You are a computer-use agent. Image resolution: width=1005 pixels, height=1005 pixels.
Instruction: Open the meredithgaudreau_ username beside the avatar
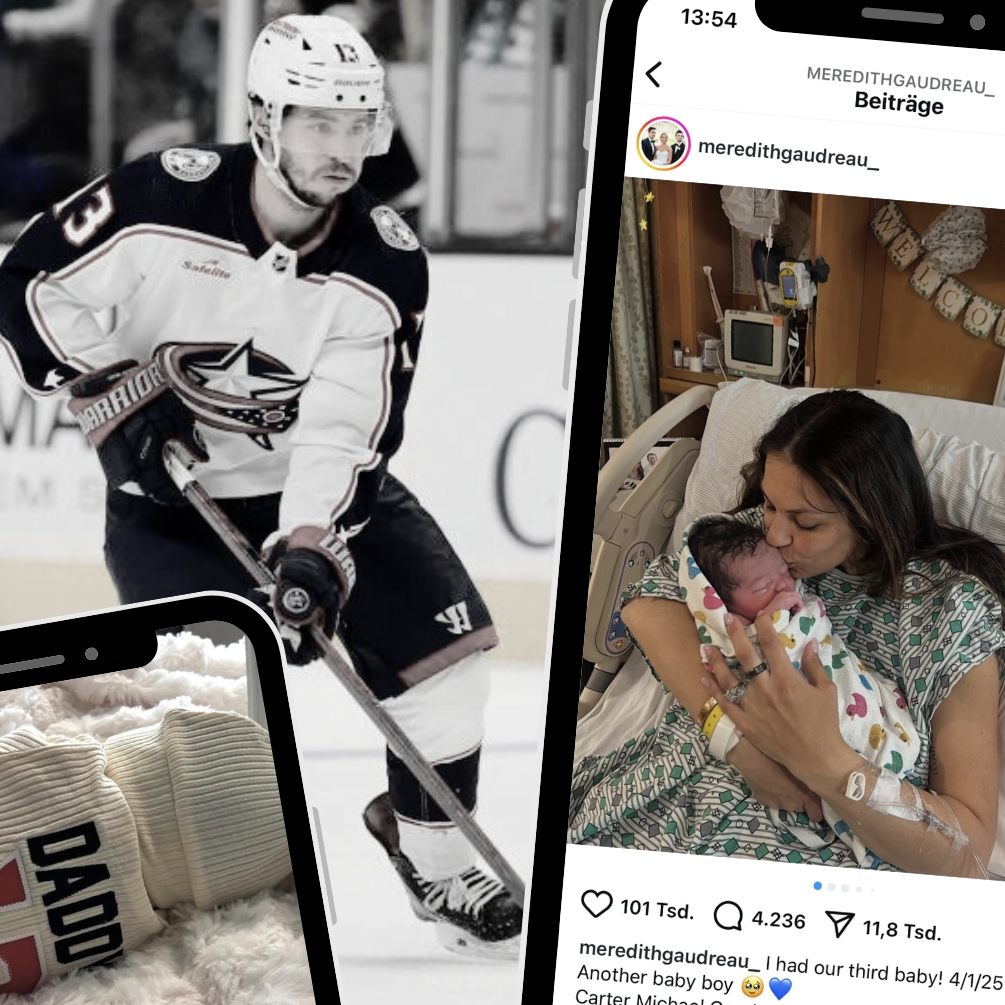(x=788, y=153)
